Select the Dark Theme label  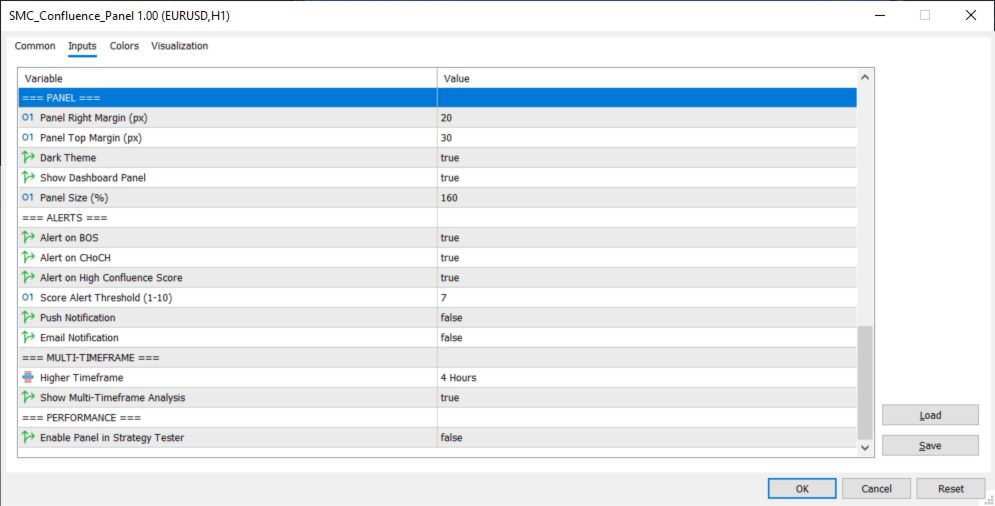pos(68,157)
